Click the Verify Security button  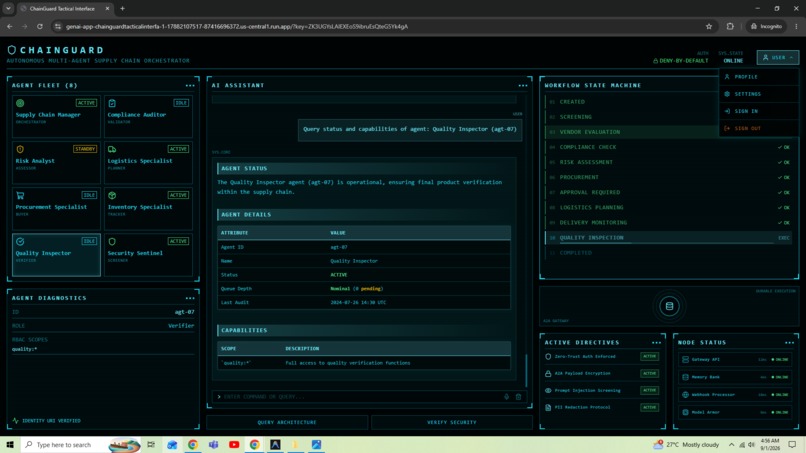point(452,422)
